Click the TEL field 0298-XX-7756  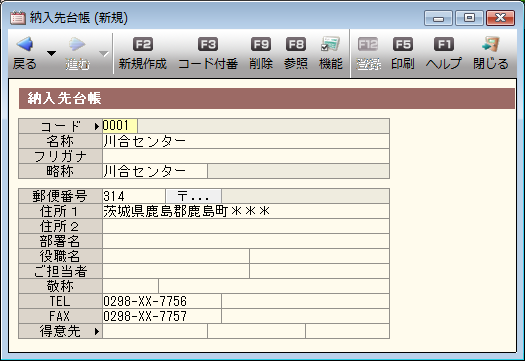point(162,301)
